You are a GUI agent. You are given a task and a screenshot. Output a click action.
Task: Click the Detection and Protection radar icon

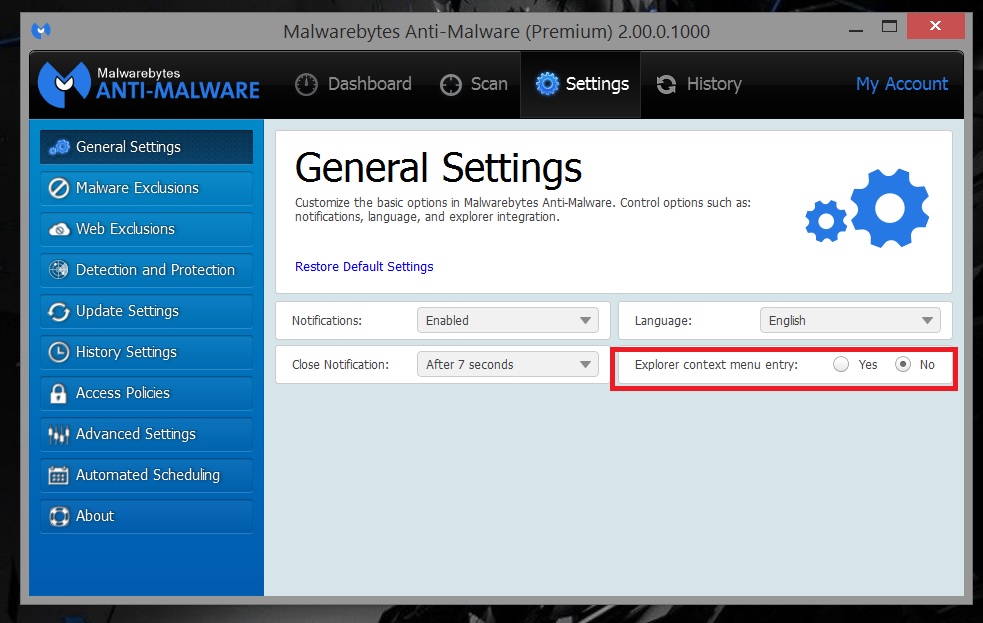(x=59, y=270)
